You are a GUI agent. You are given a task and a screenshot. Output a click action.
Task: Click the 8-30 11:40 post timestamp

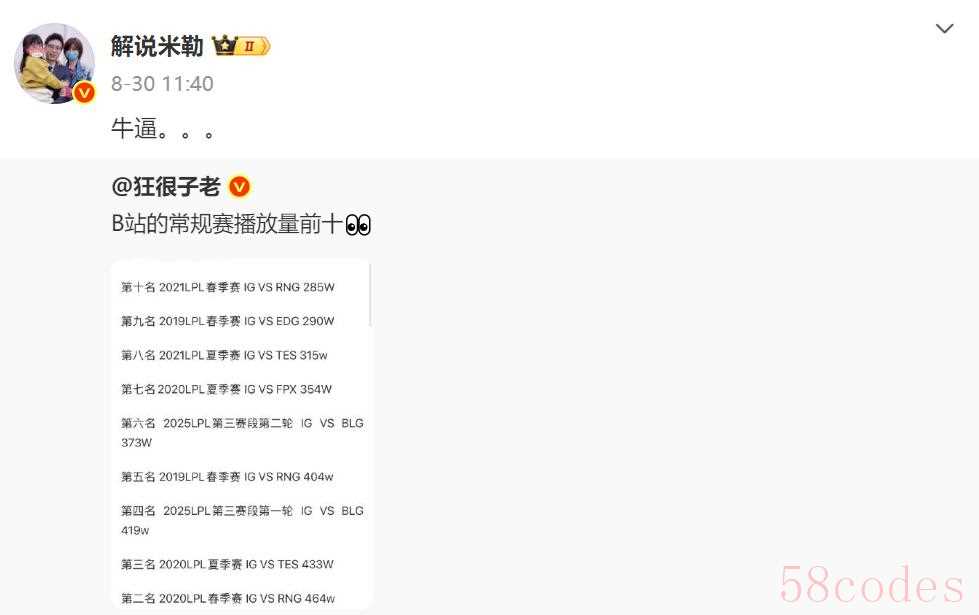(x=162, y=84)
